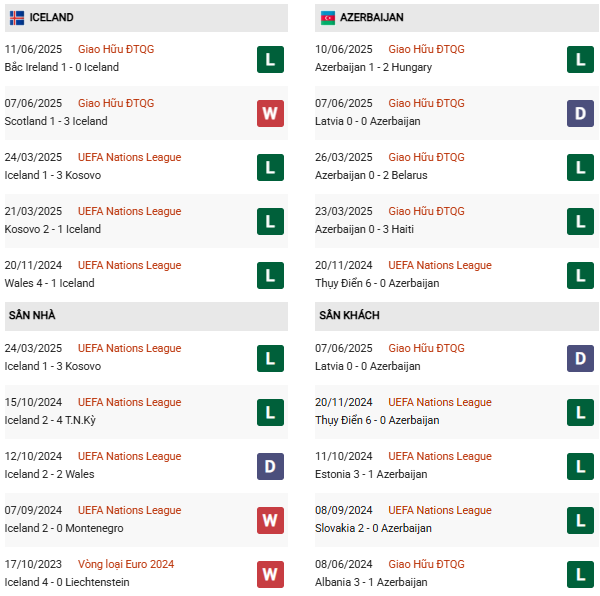
Task: Click the Thụy Điển 6 - 0 Azerbaijan result under SÂN KHÁCH
Action: pyautogui.click(x=377, y=420)
